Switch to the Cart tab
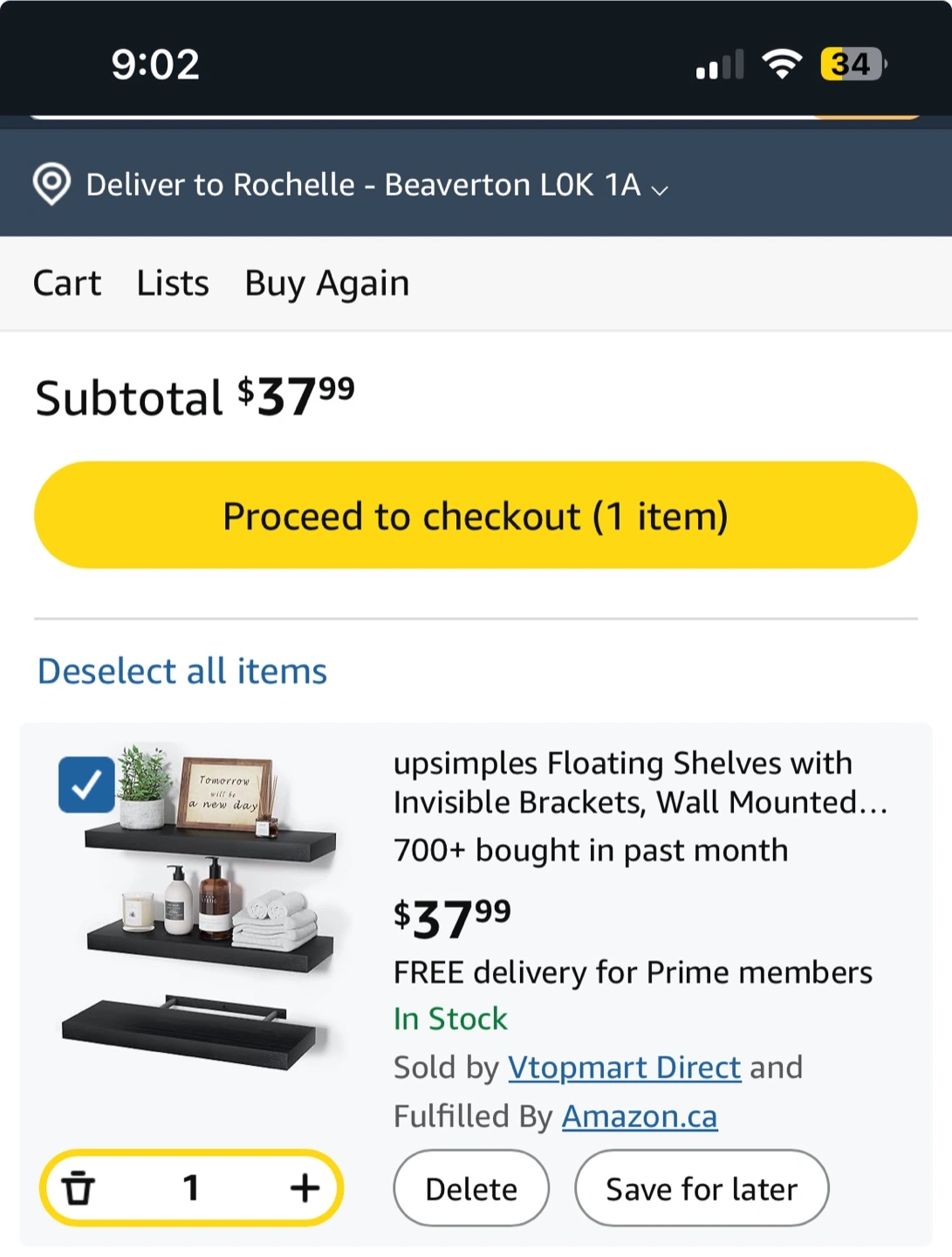Image resolution: width=952 pixels, height=1257 pixels. click(67, 284)
